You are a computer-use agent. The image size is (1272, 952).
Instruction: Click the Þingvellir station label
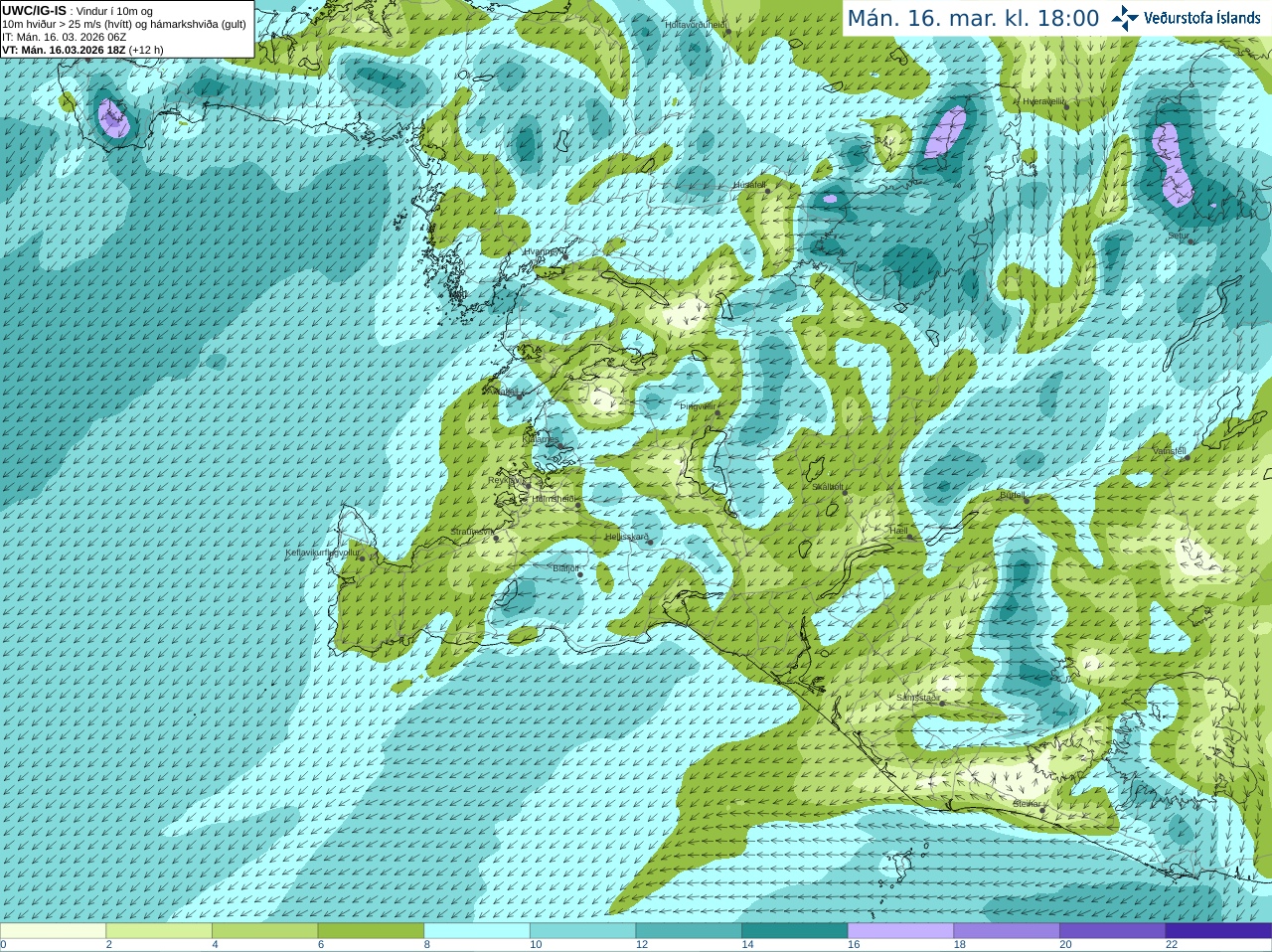[698, 406]
